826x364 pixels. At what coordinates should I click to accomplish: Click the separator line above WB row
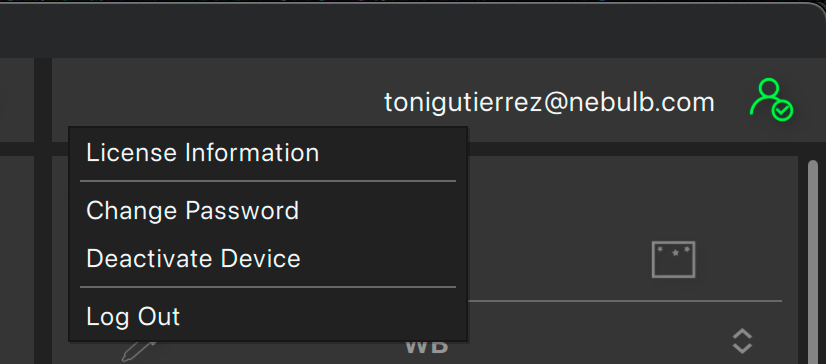coord(624,301)
